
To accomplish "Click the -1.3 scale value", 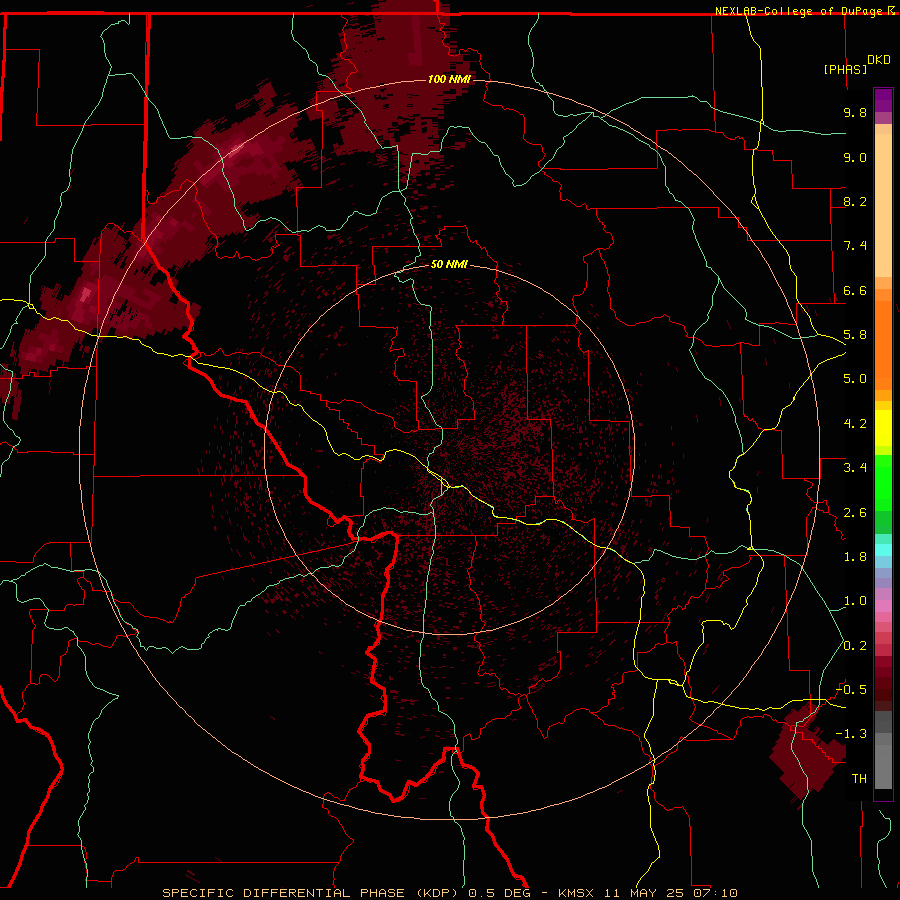I will (851, 734).
